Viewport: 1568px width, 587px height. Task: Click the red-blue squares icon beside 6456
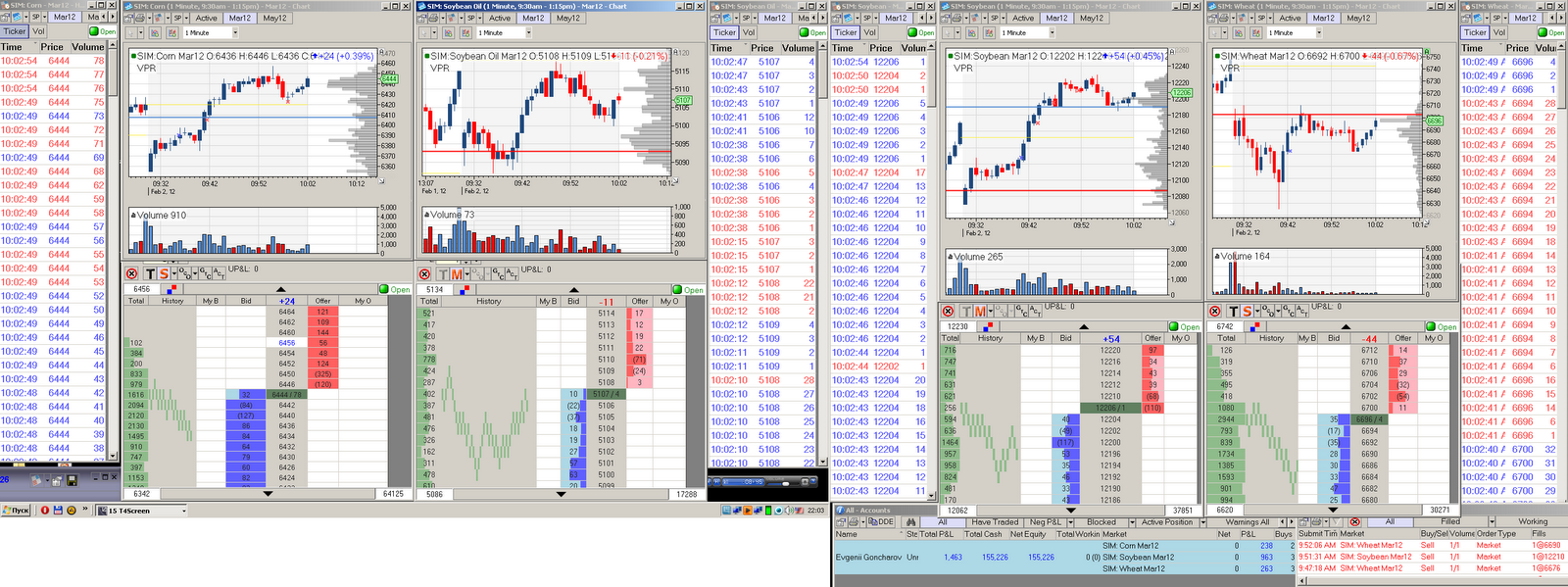coord(172,289)
